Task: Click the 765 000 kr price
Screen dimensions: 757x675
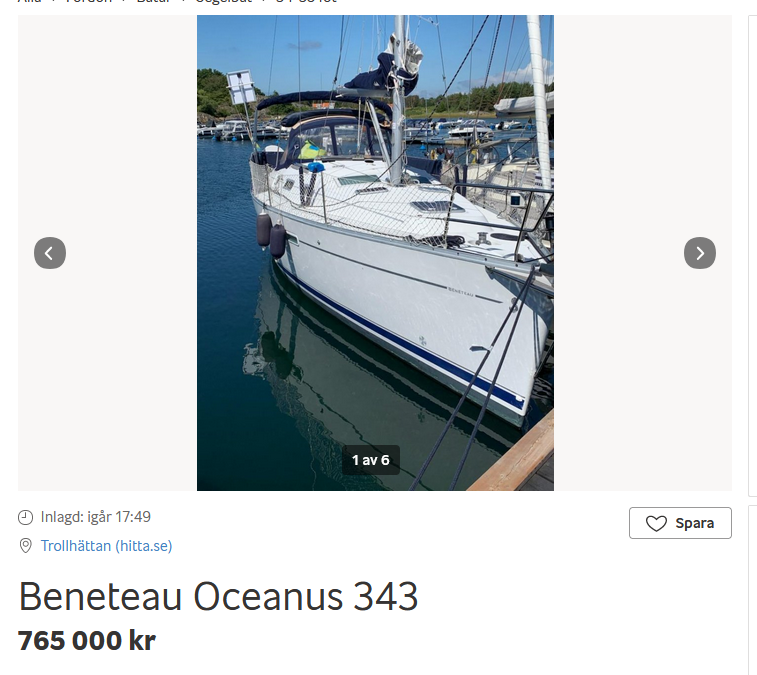Action: [87, 641]
